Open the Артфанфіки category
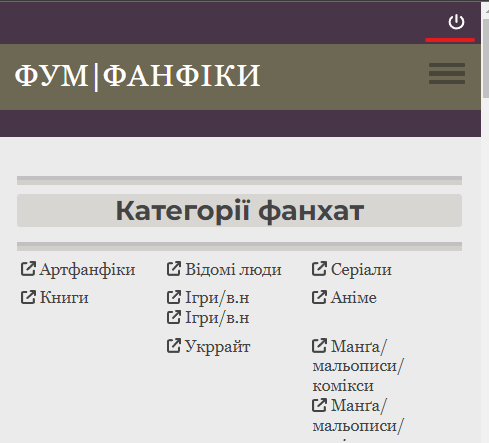Image resolution: width=489 pixels, height=443 pixels. (x=87, y=269)
